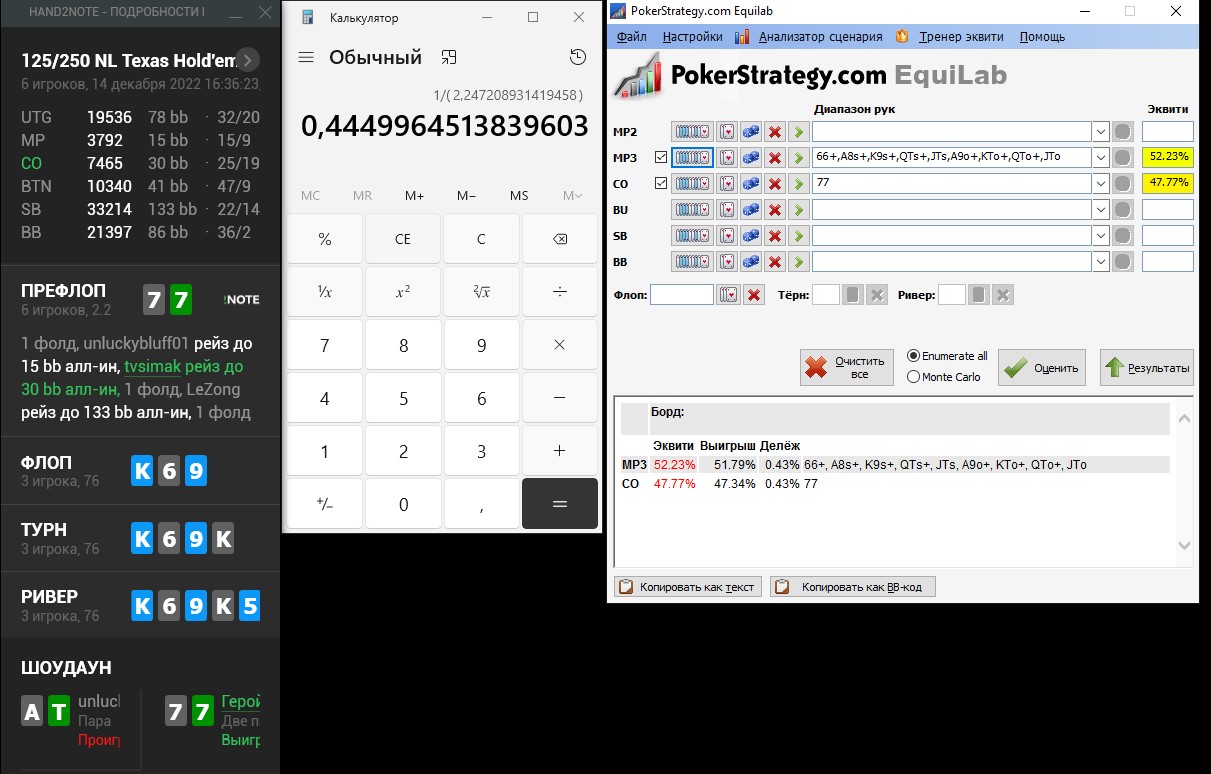
Task: Click the blue dice icon in MP3 row
Action: tap(750, 158)
